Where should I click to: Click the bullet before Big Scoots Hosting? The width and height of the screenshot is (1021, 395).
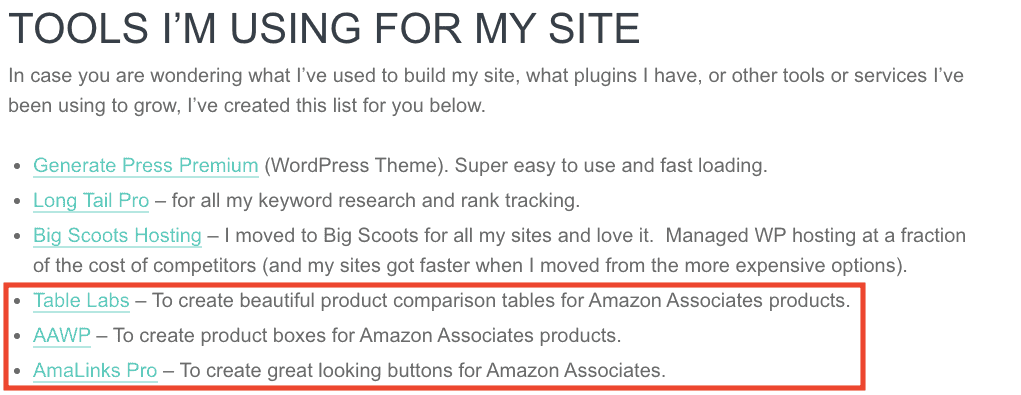click(18, 236)
